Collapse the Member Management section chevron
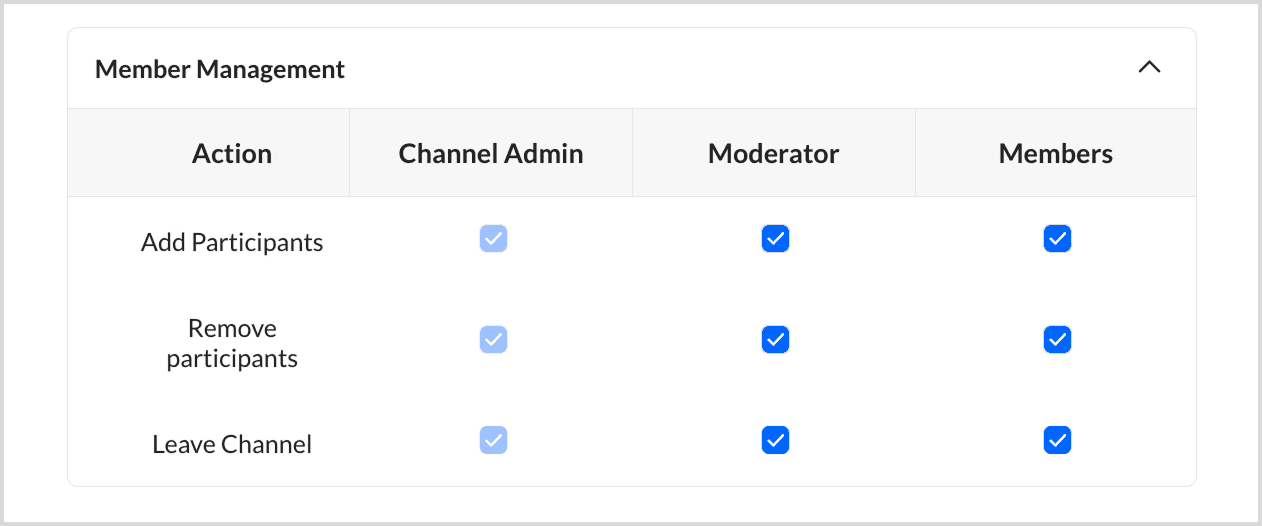1262x526 pixels. pyautogui.click(x=1149, y=68)
